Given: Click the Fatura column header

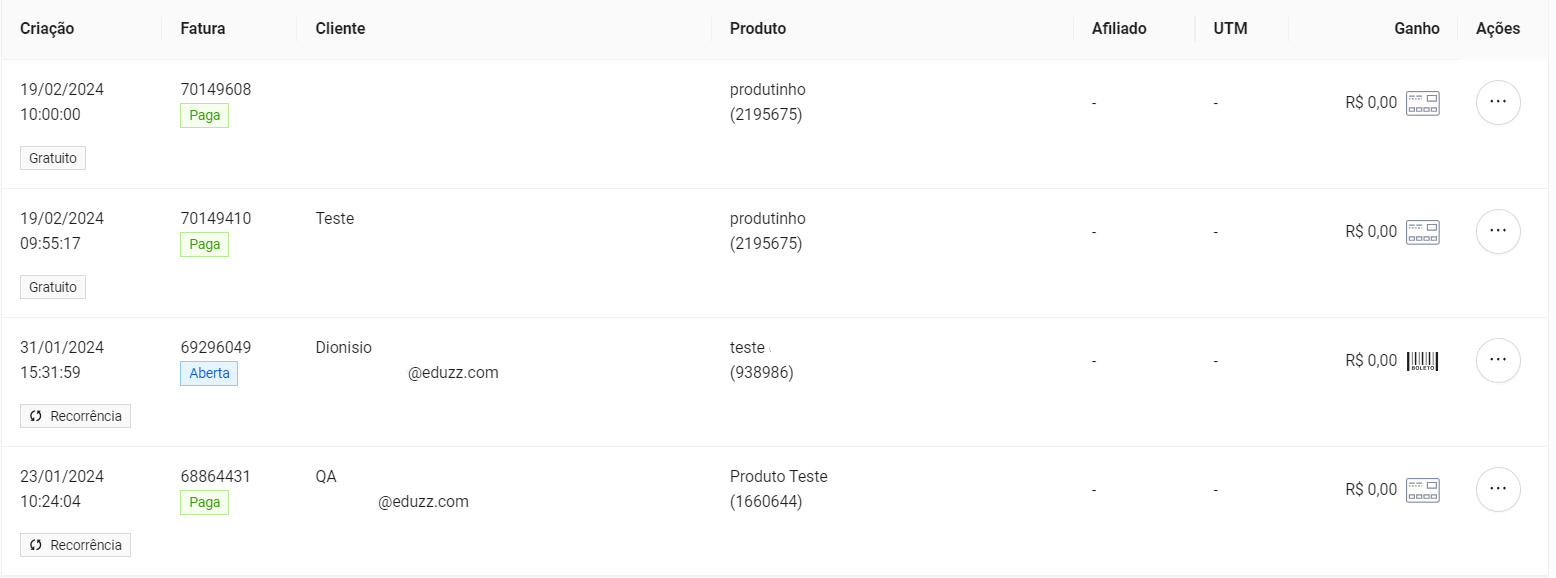Looking at the screenshot, I should click(203, 29).
